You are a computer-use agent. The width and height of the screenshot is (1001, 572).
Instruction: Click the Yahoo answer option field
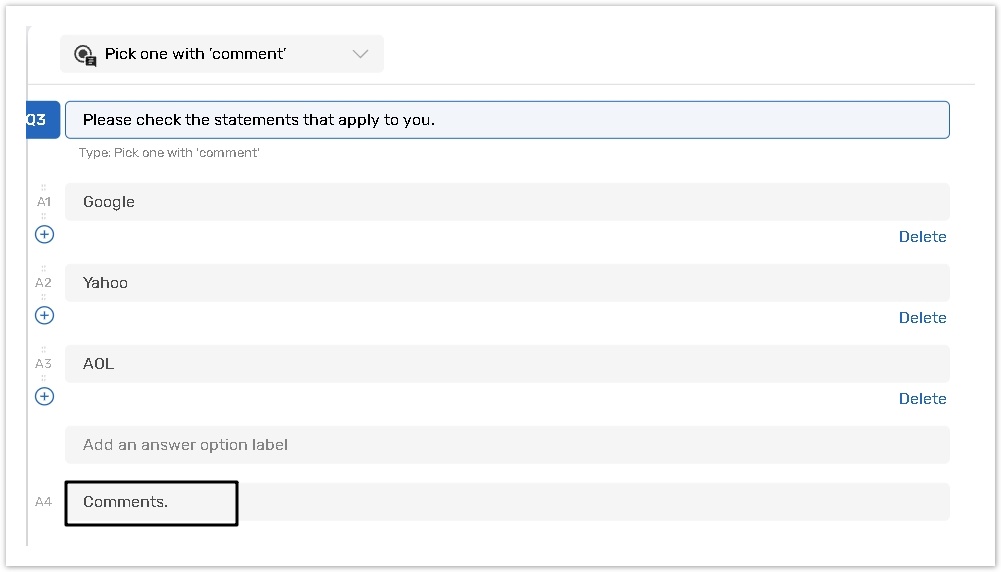506,283
